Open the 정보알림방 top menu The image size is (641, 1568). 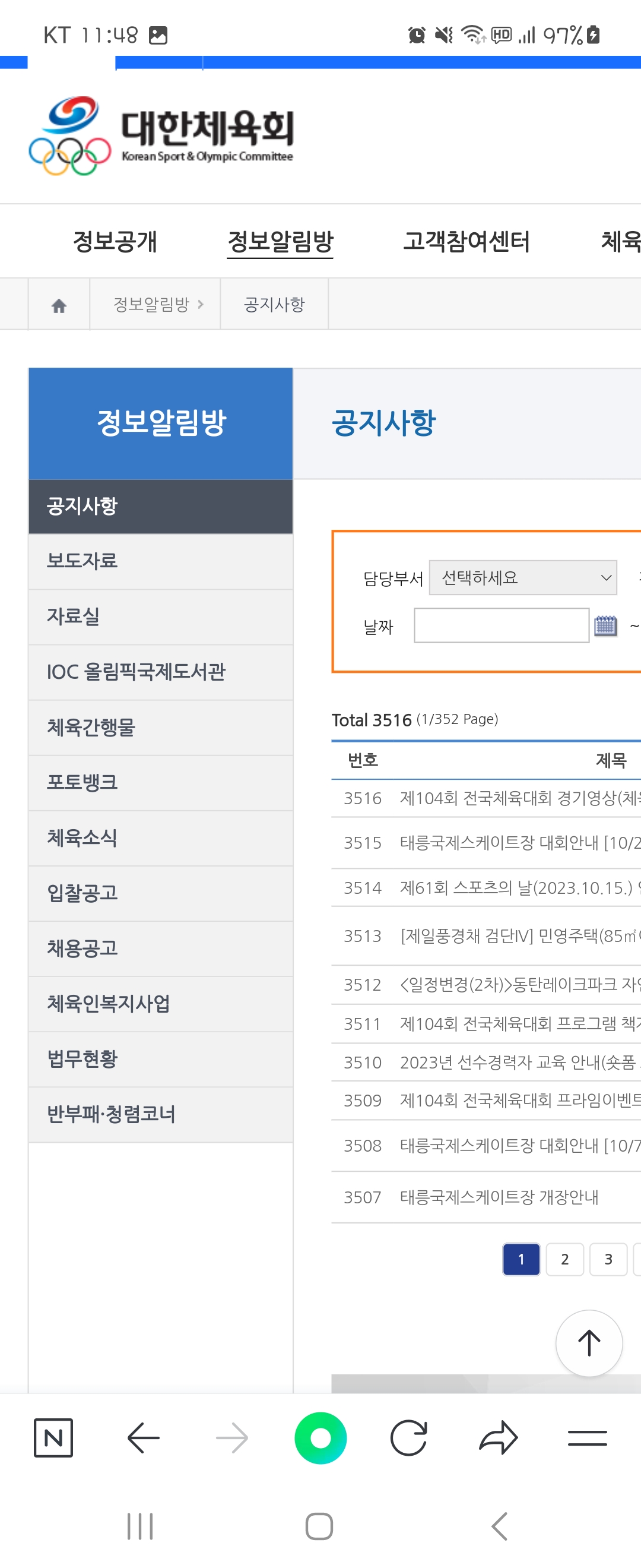pyautogui.click(x=280, y=241)
